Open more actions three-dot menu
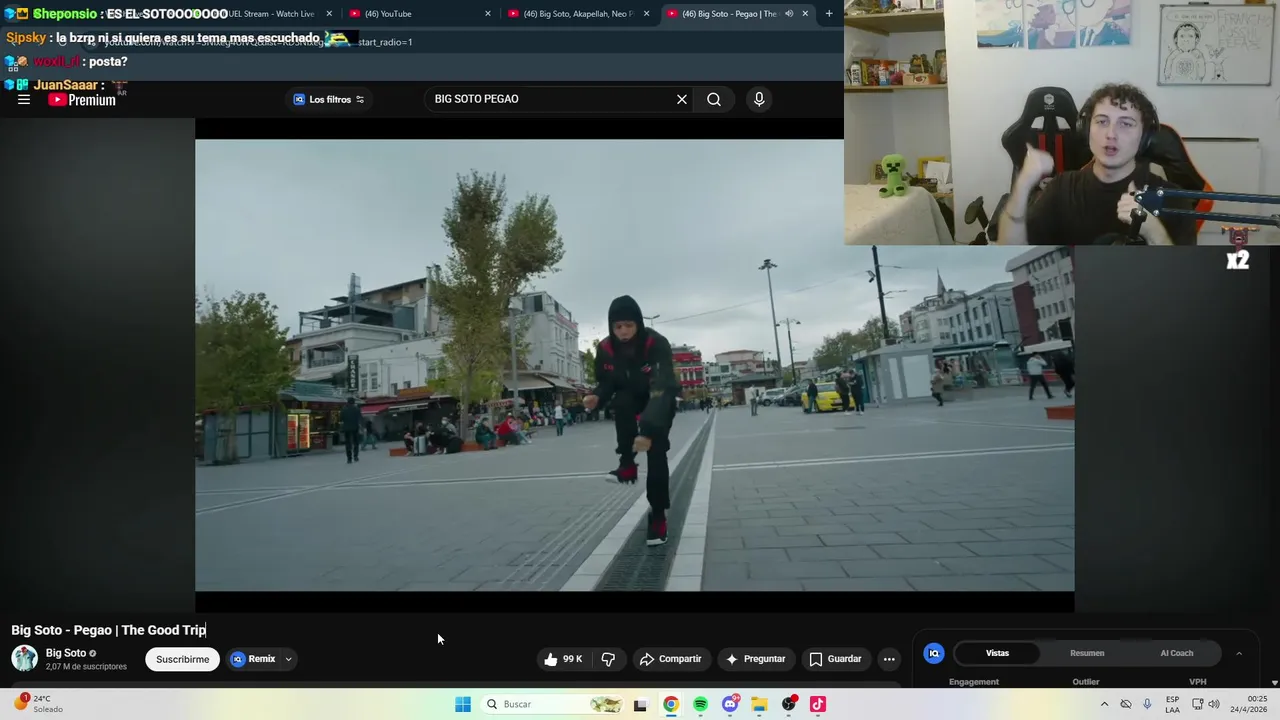This screenshot has width=1280, height=720. (x=889, y=659)
